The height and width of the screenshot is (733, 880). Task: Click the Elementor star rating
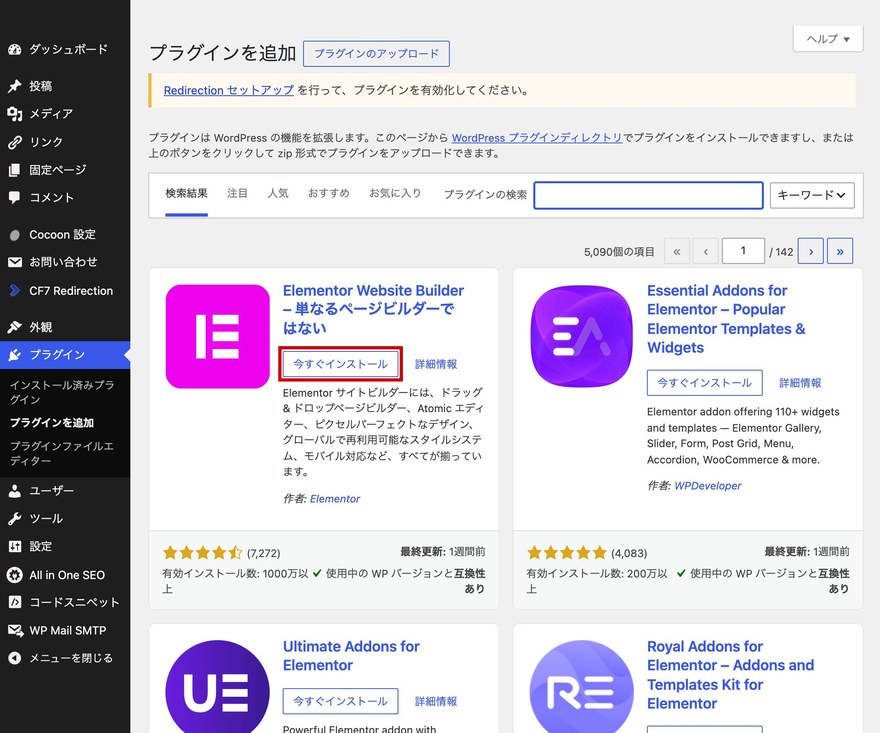203,553
